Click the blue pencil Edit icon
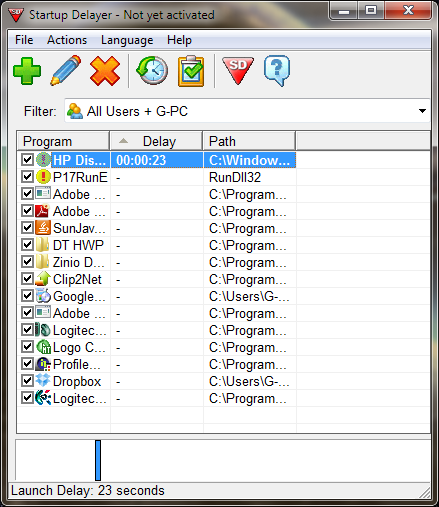 (x=66, y=70)
